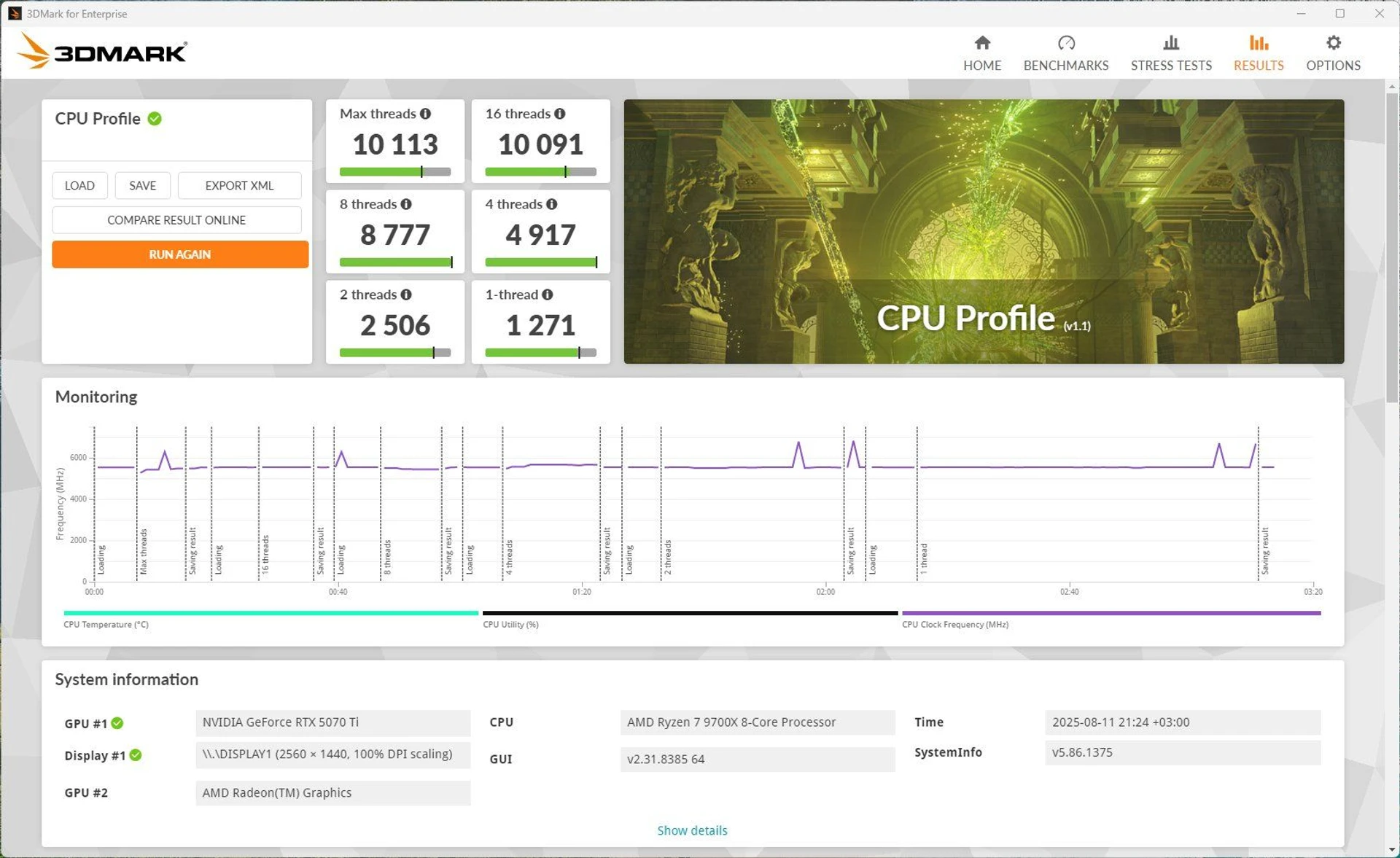Image resolution: width=1400 pixels, height=858 pixels.
Task: Click the vertical scrollbar thumb
Action: coord(1392,248)
